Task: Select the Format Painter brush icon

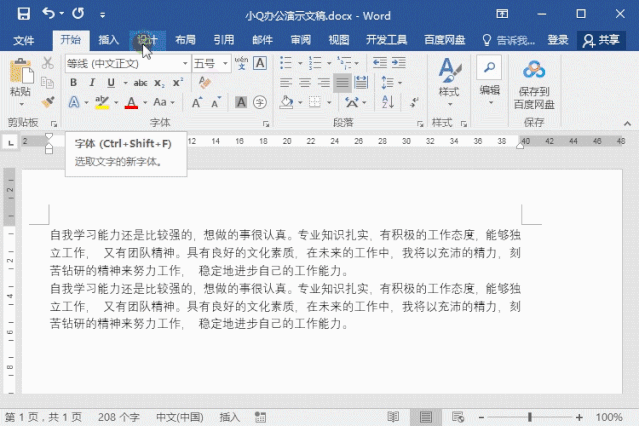Action: (48, 102)
